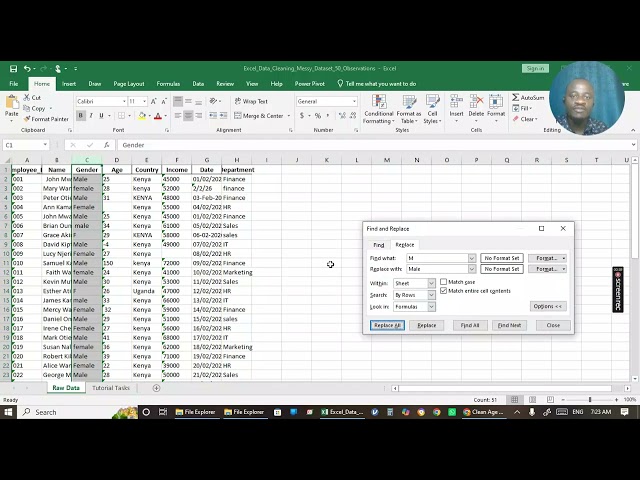This screenshot has width=640, height=480.
Task: Toggle Bold formatting
Action: coord(80,116)
